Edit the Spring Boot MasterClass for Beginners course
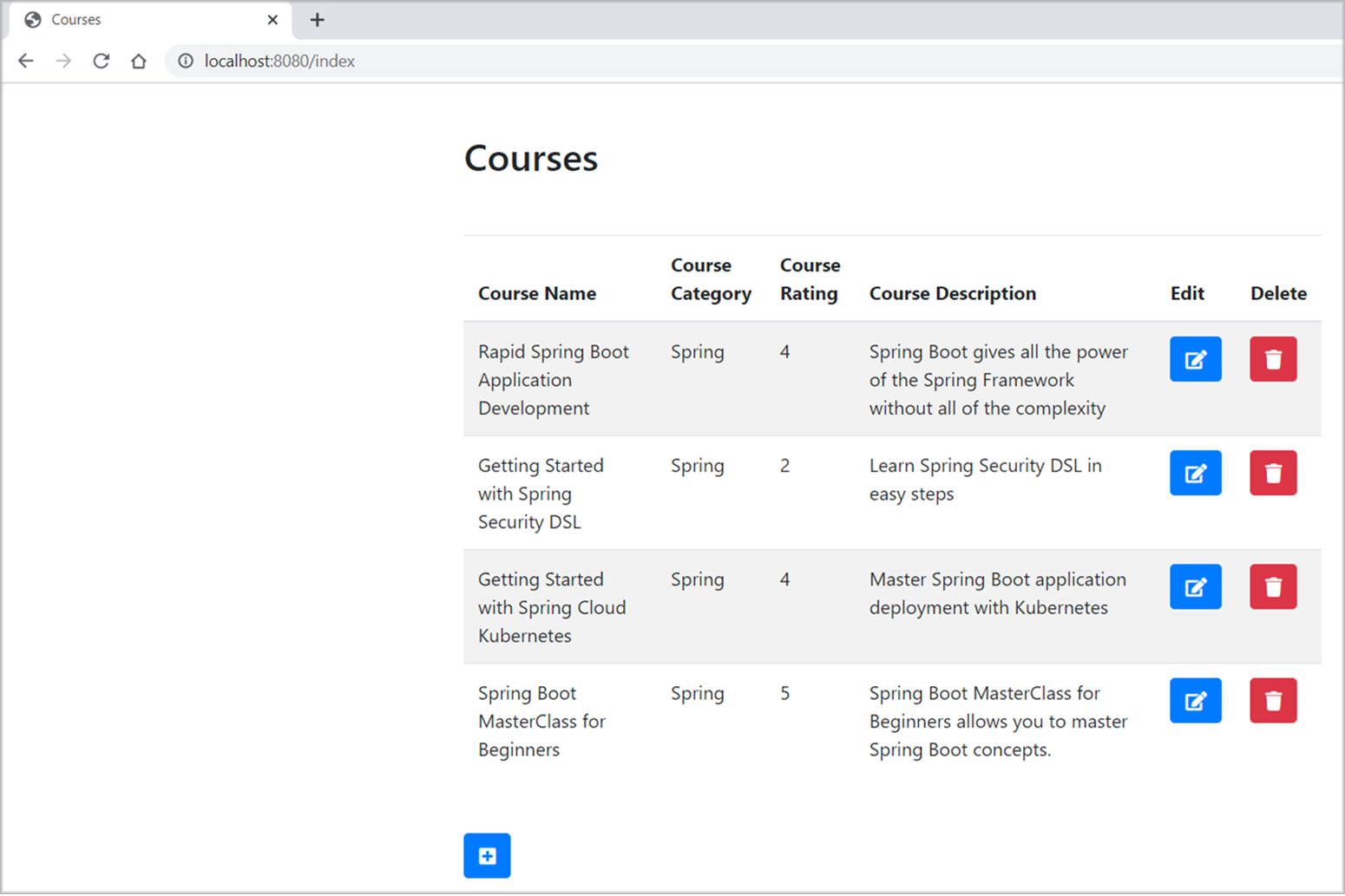The height and width of the screenshot is (896, 1345). click(1195, 700)
